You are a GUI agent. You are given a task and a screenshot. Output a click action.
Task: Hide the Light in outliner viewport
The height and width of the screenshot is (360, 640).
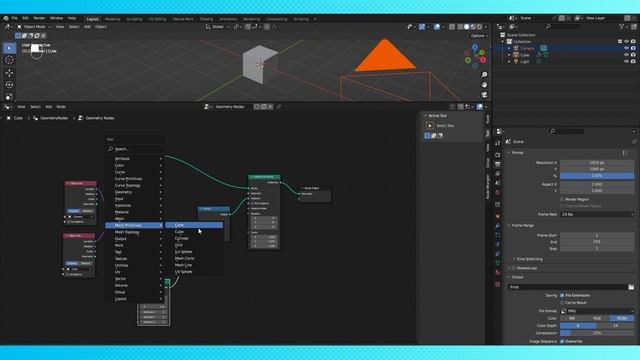click(x=626, y=61)
